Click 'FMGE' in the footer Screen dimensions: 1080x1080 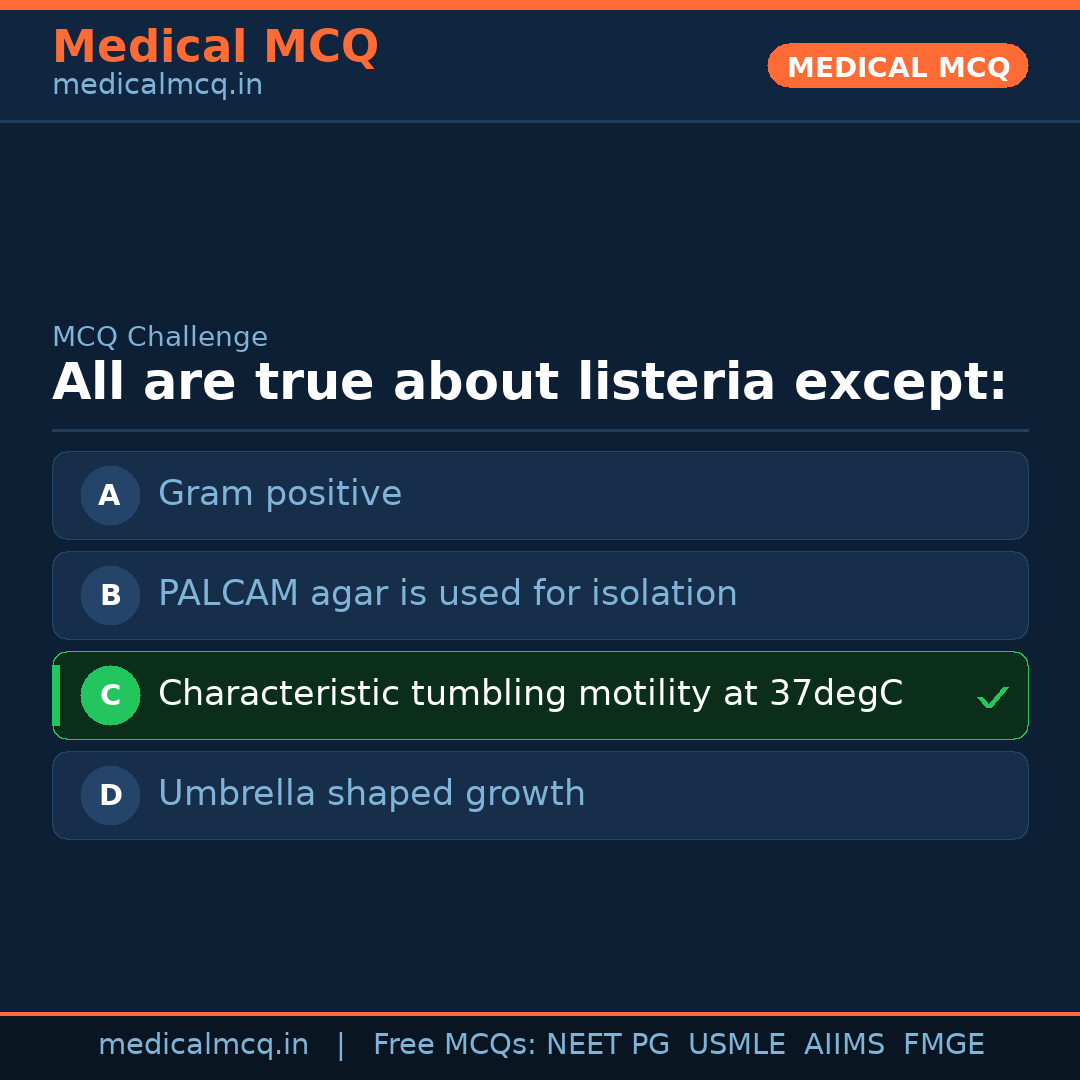tap(943, 1045)
